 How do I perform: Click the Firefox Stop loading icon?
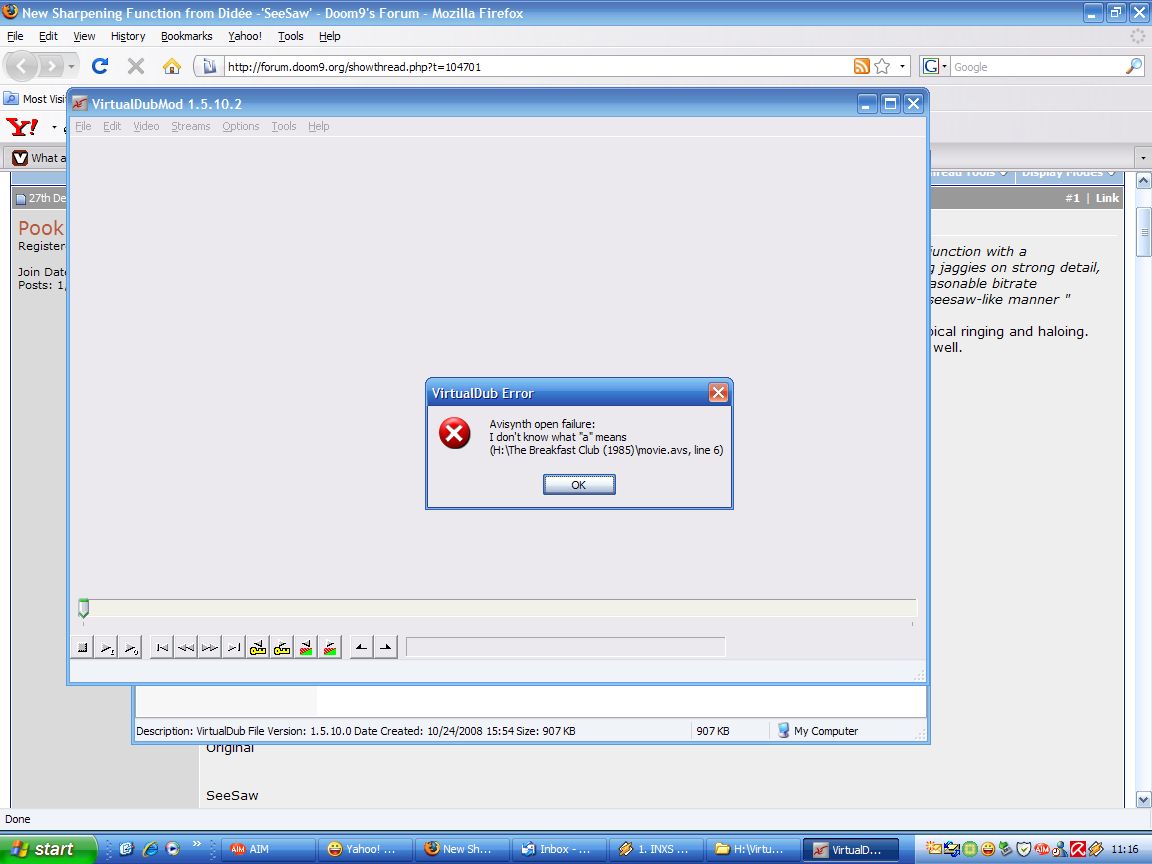coord(136,67)
